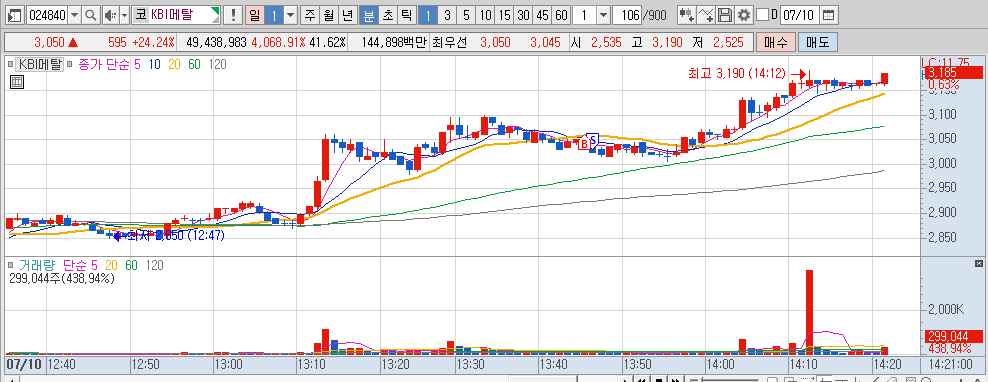Select the highlighted 1-minute interval button
The height and width of the screenshot is (382, 988).
coord(428,14)
